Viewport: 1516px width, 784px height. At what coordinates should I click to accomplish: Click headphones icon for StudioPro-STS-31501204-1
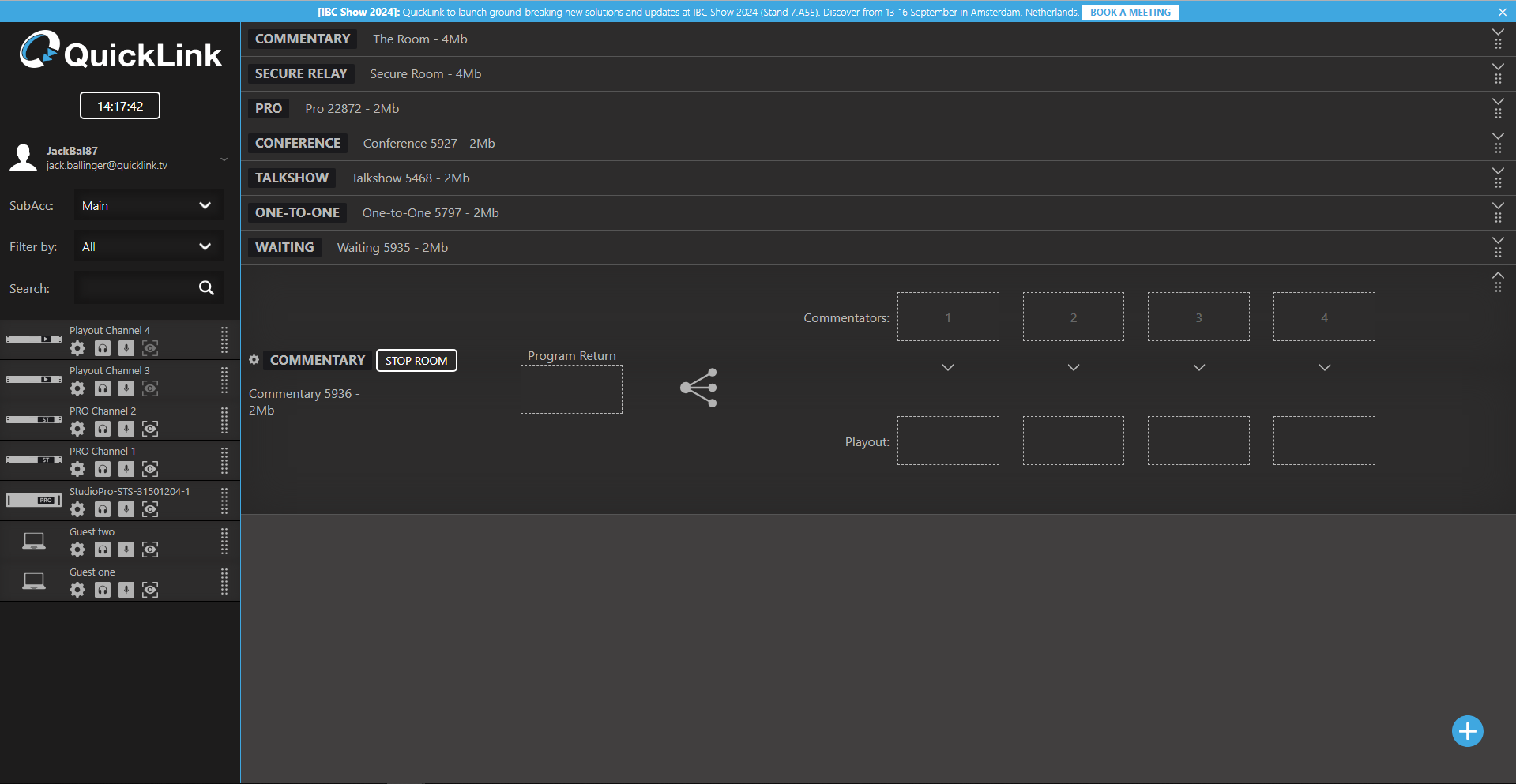[x=103, y=509]
